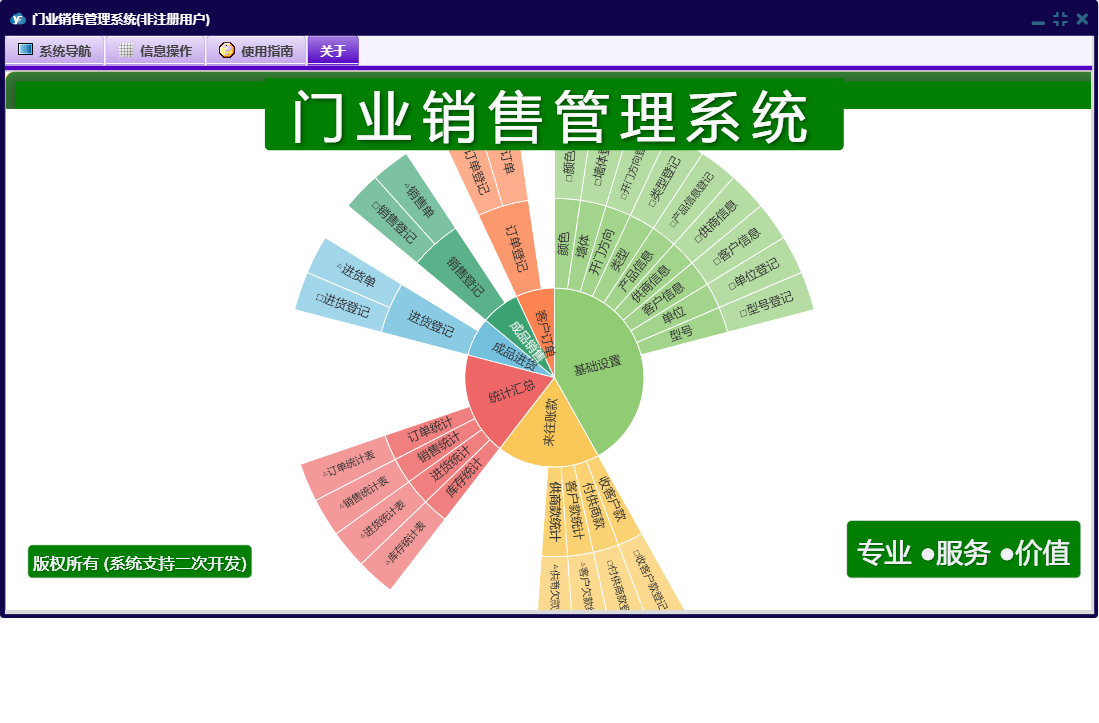Open the 类型 middle-ring segment

(x=619, y=261)
